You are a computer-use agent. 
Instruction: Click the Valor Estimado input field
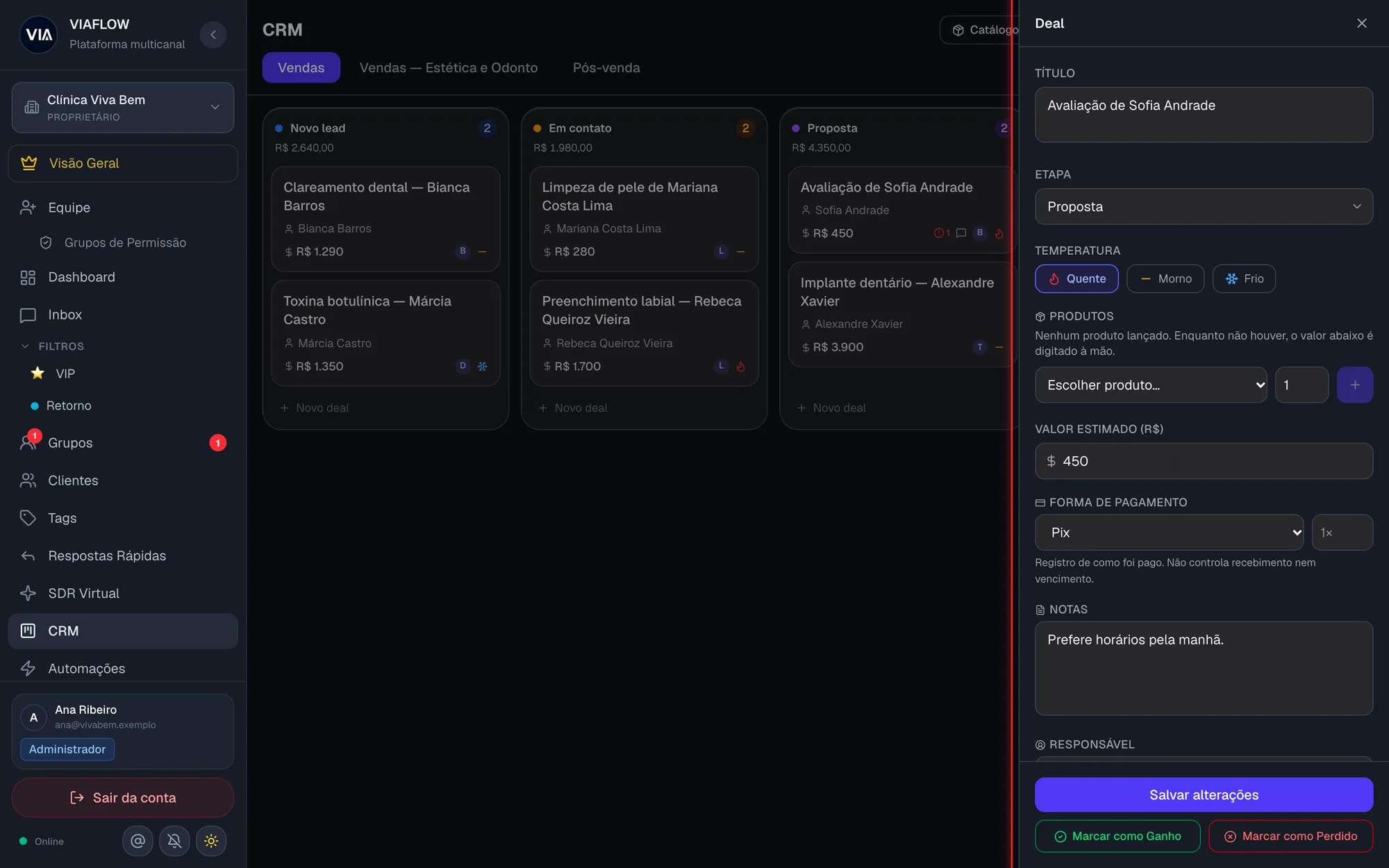[x=1204, y=461]
